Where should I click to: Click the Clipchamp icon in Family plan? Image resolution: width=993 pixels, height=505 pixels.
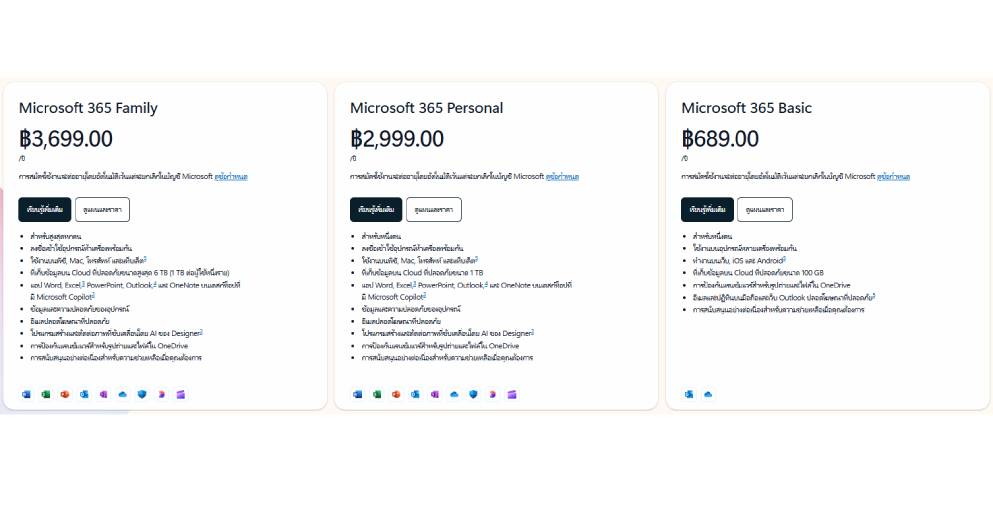(180, 394)
